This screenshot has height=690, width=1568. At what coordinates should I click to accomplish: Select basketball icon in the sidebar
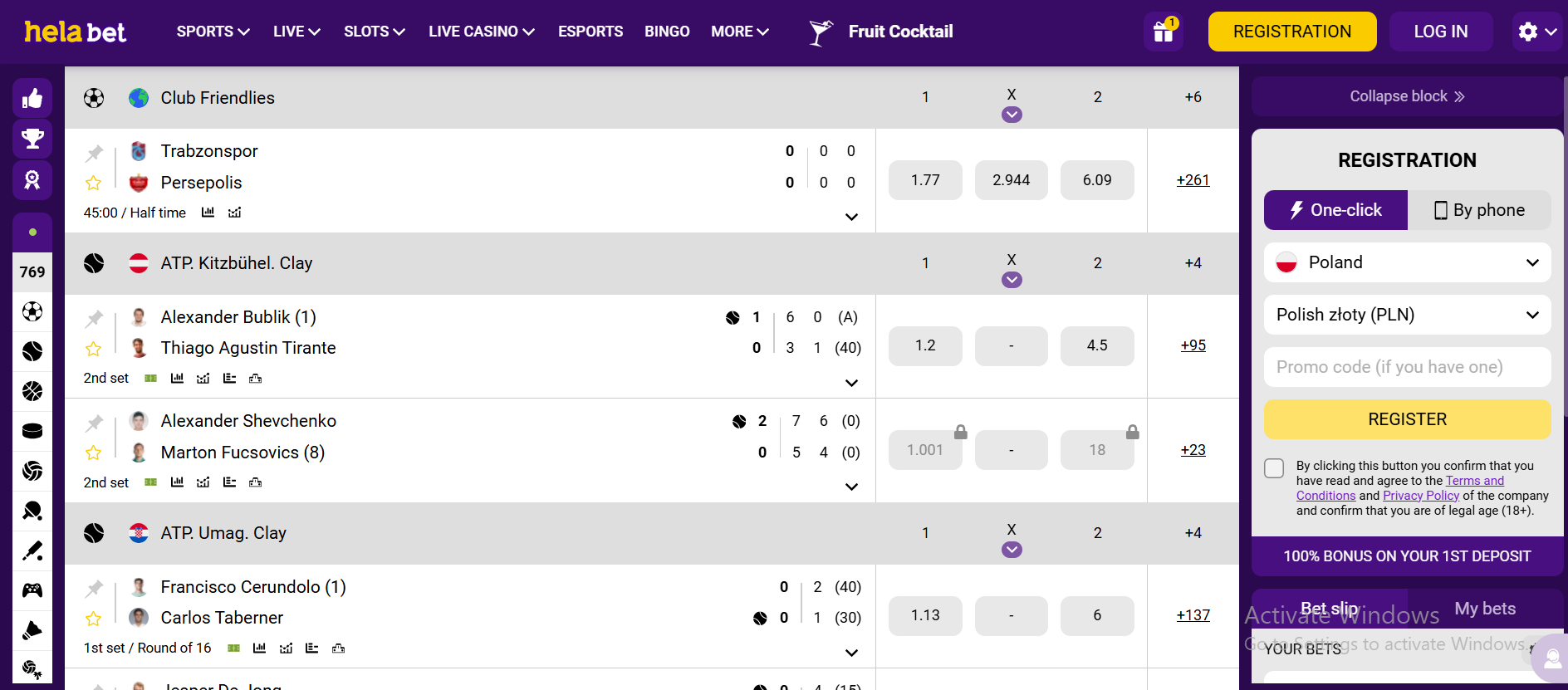(32, 391)
